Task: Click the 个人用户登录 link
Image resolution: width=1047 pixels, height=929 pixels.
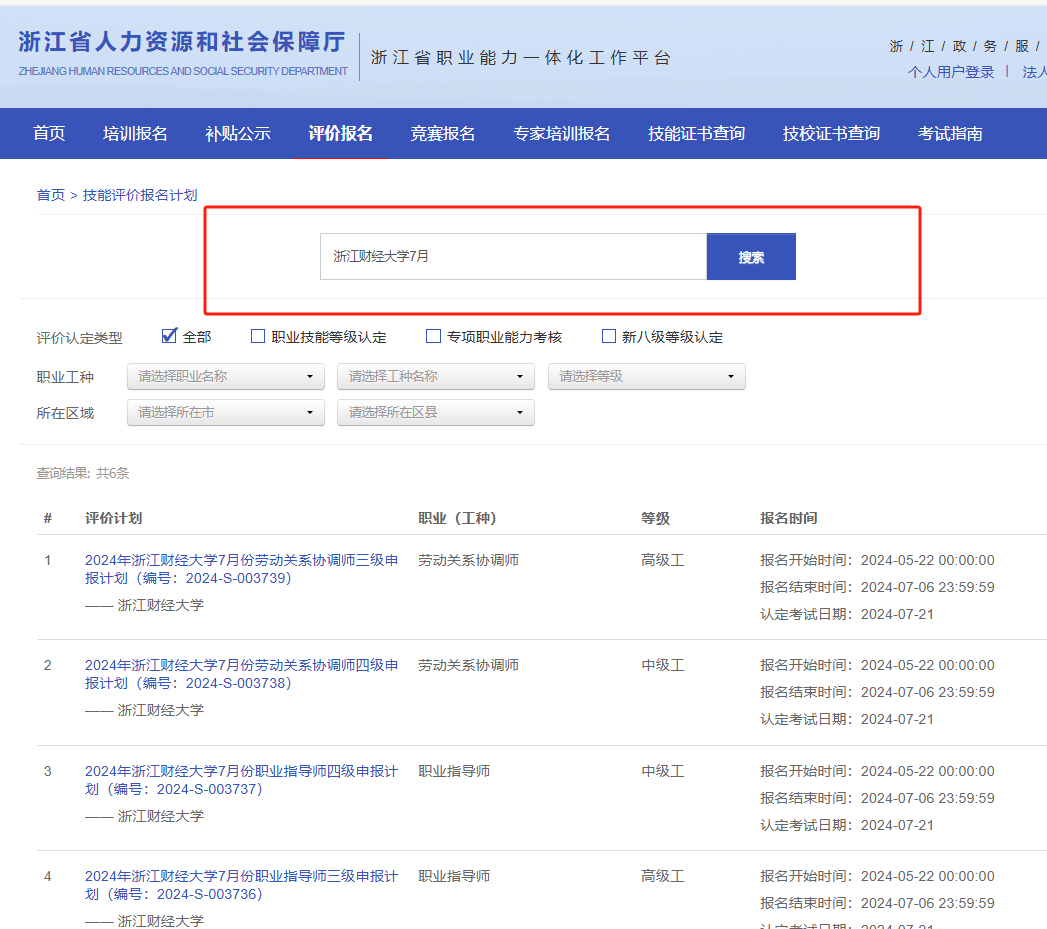Action: tap(951, 72)
